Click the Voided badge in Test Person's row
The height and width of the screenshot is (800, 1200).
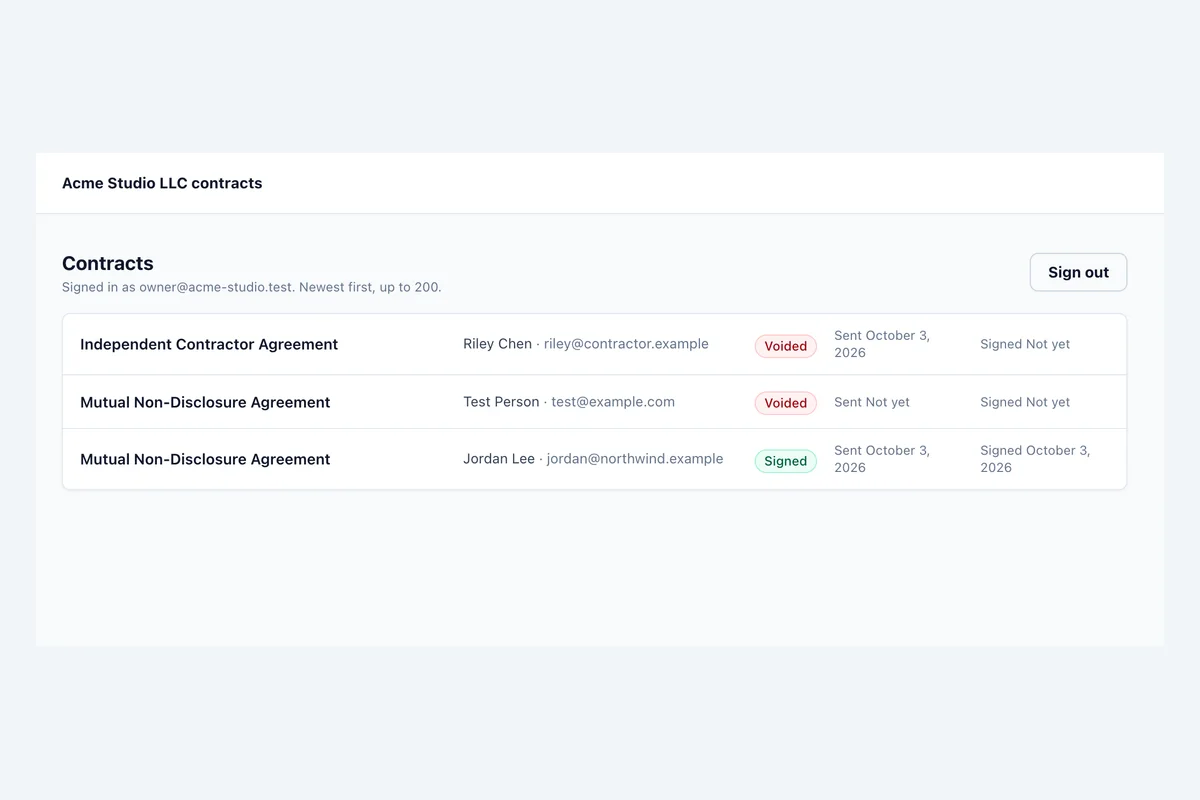(x=785, y=403)
